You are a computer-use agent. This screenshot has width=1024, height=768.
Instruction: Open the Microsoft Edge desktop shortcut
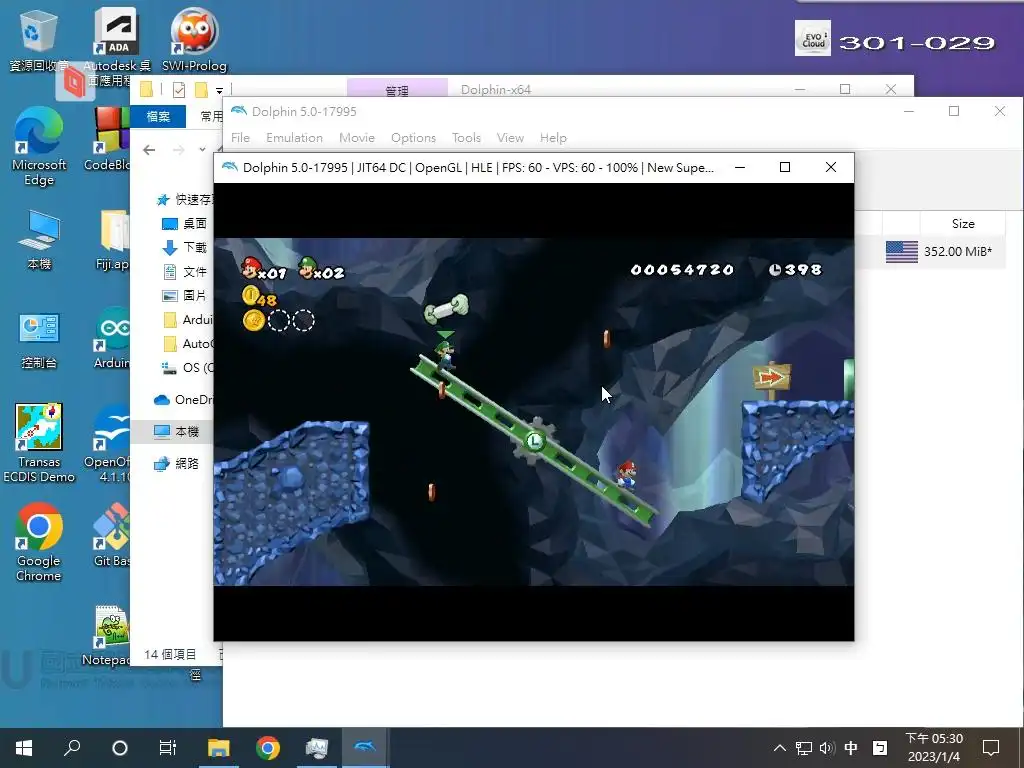coord(39,146)
